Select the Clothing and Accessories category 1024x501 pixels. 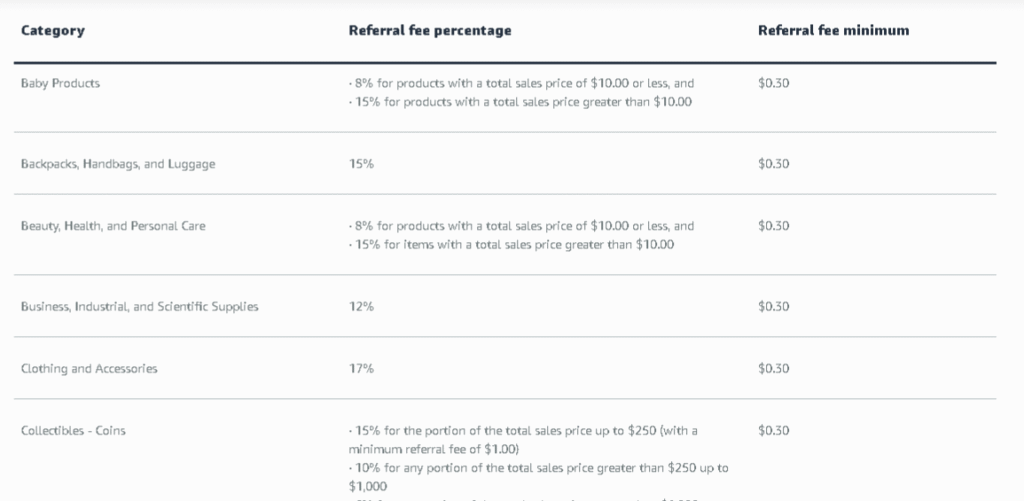coord(89,369)
